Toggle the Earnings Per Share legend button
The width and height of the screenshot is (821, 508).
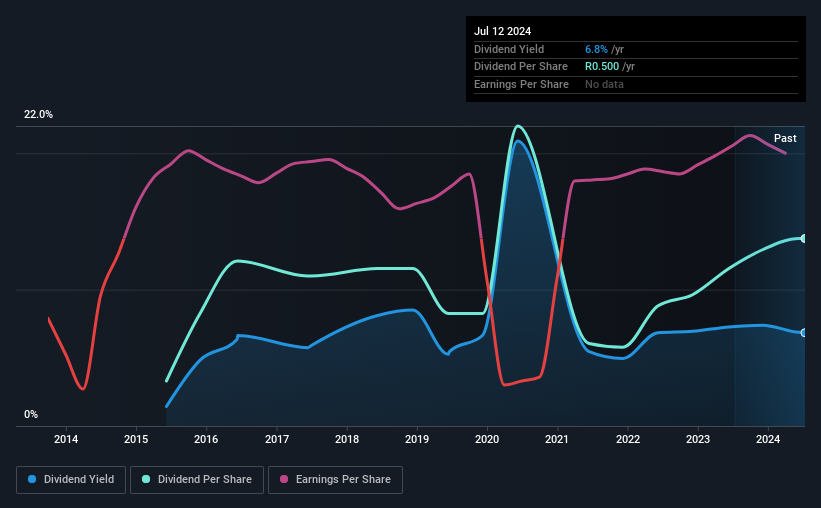tap(335, 480)
